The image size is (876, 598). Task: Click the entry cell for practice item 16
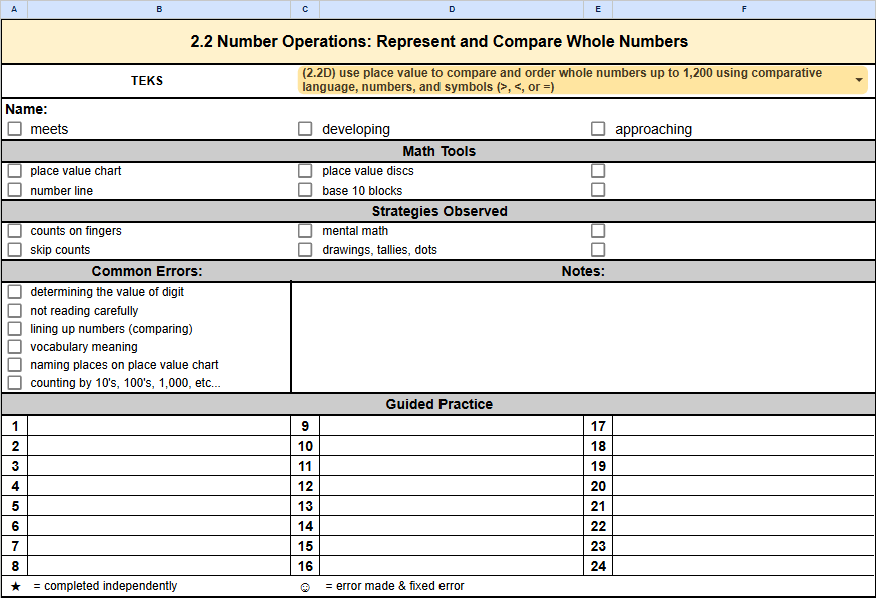click(451, 566)
